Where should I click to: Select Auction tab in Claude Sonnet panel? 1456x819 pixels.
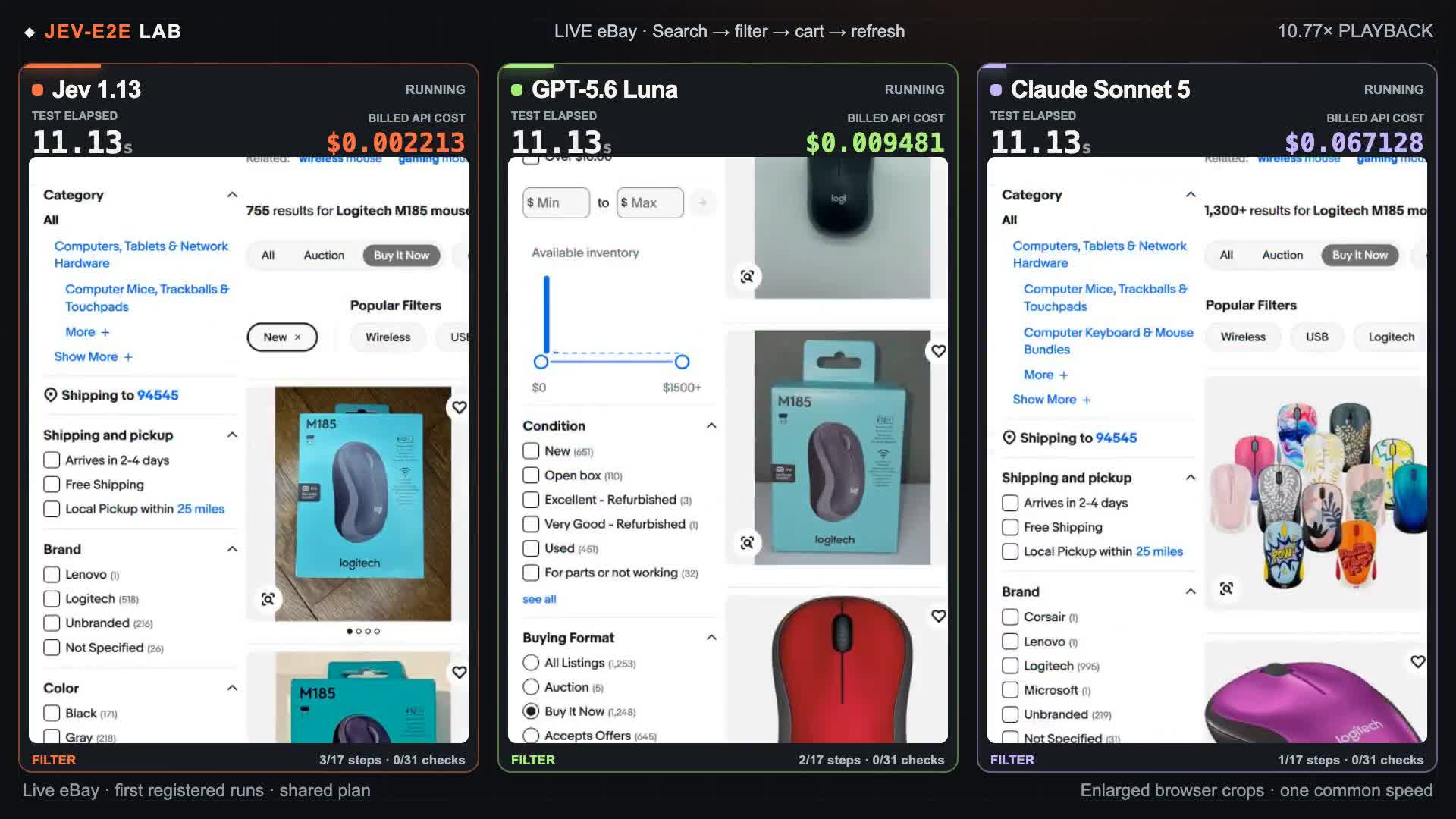(x=1282, y=256)
